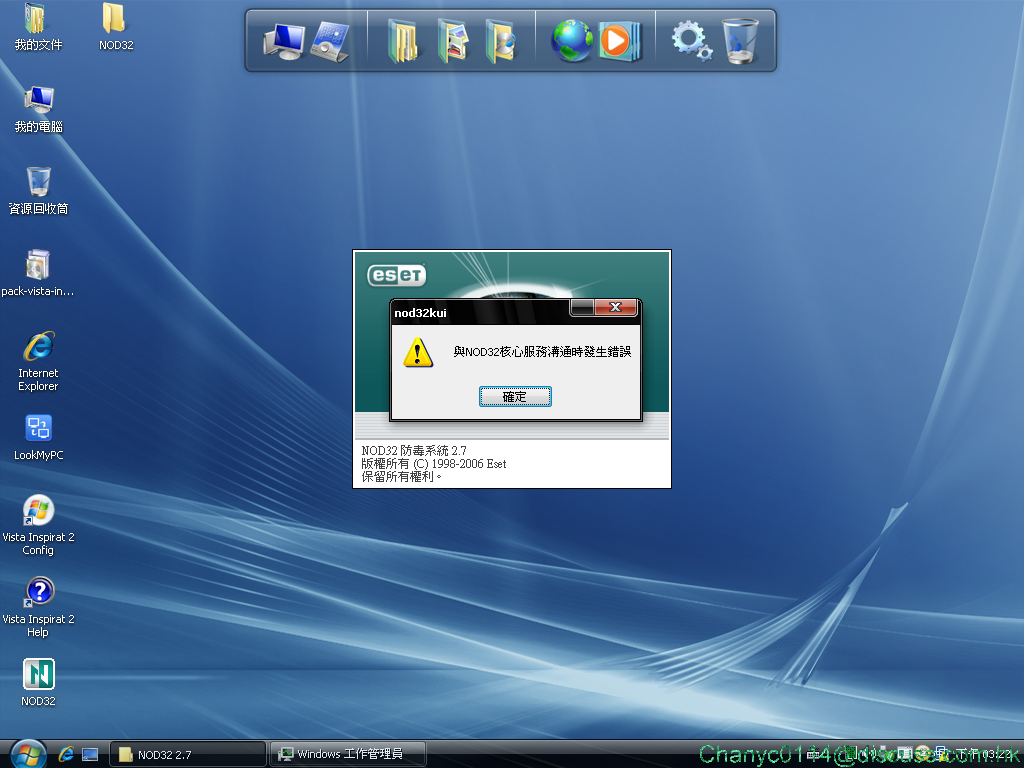This screenshot has width=1024, height=768.
Task: Click the nod32kui dialog title bar
Action: (480, 312)
